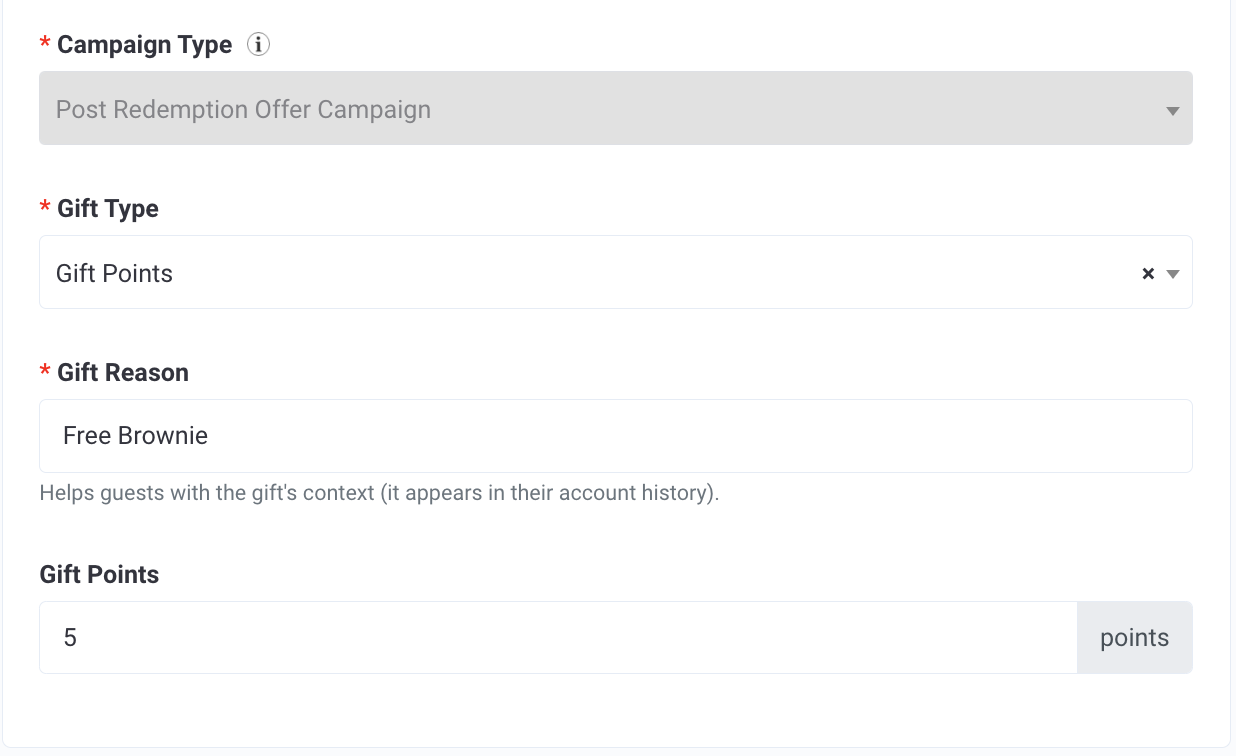The image size is (1236, 756).
Task: Click the Gift Points field label
Action: pos(99,575)
